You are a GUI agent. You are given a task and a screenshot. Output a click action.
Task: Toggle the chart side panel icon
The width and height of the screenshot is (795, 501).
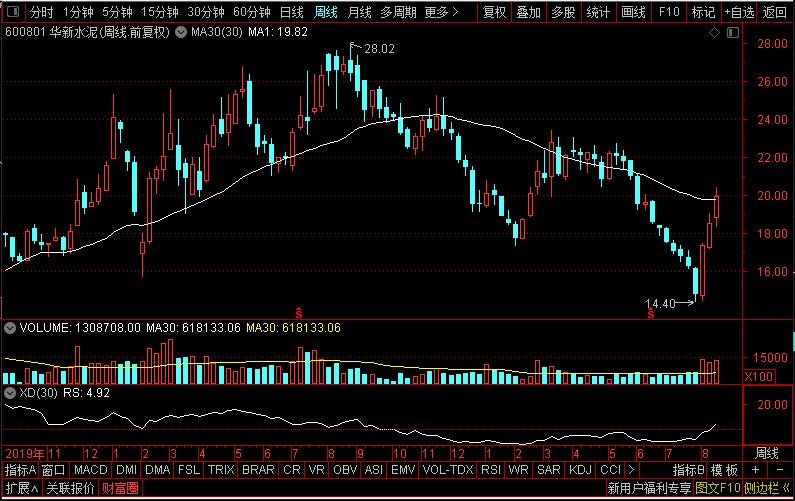click(x=733, y=32)
